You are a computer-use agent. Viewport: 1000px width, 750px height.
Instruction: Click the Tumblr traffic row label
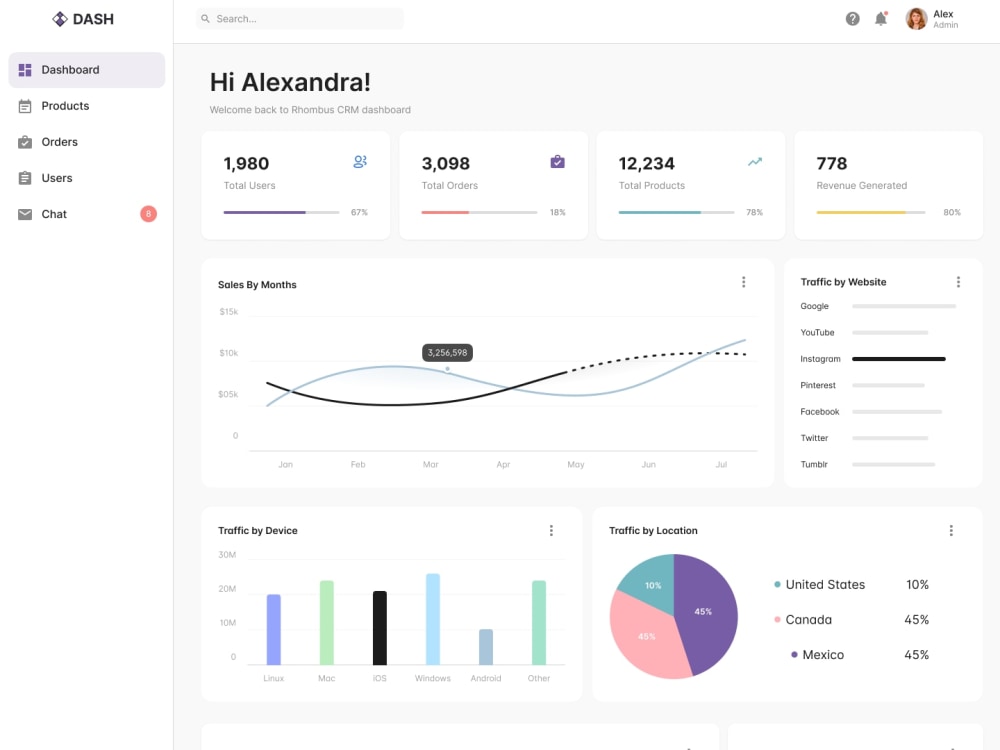(x=814, y=464)
